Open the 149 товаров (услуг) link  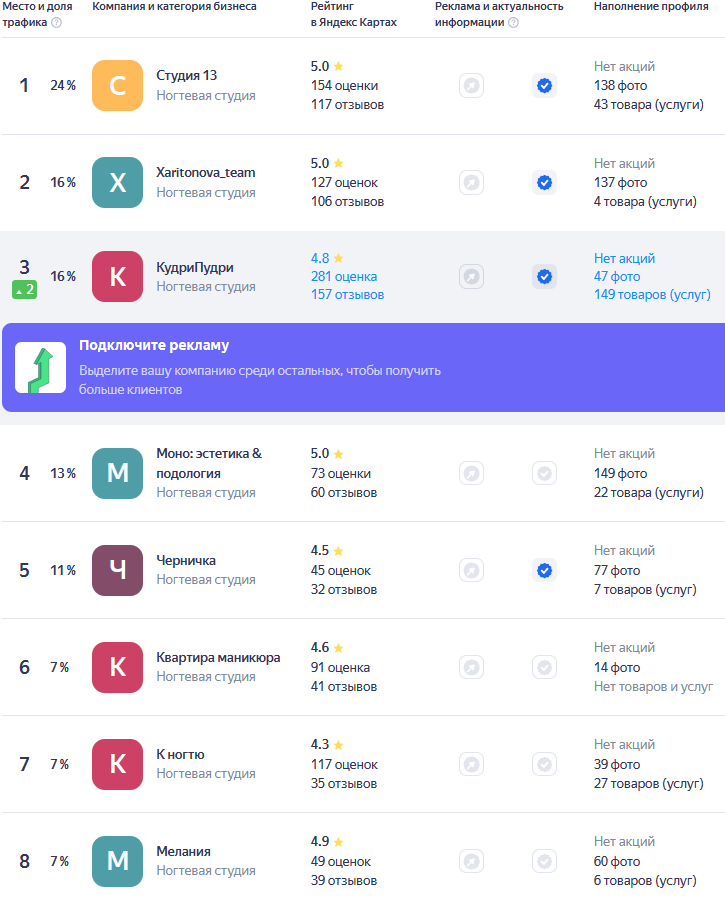click(x=652, y=294)
